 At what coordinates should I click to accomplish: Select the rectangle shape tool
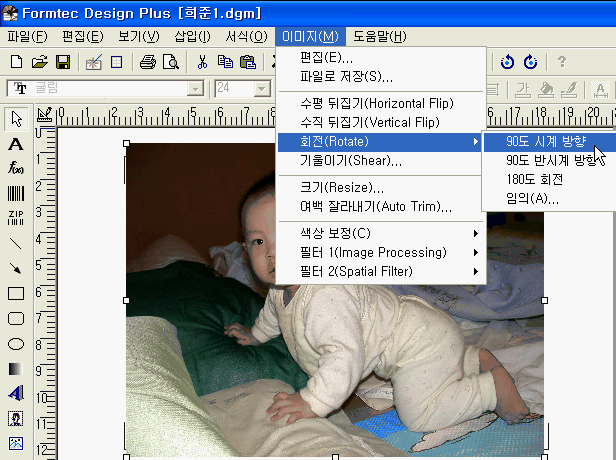tap(16, 293)
